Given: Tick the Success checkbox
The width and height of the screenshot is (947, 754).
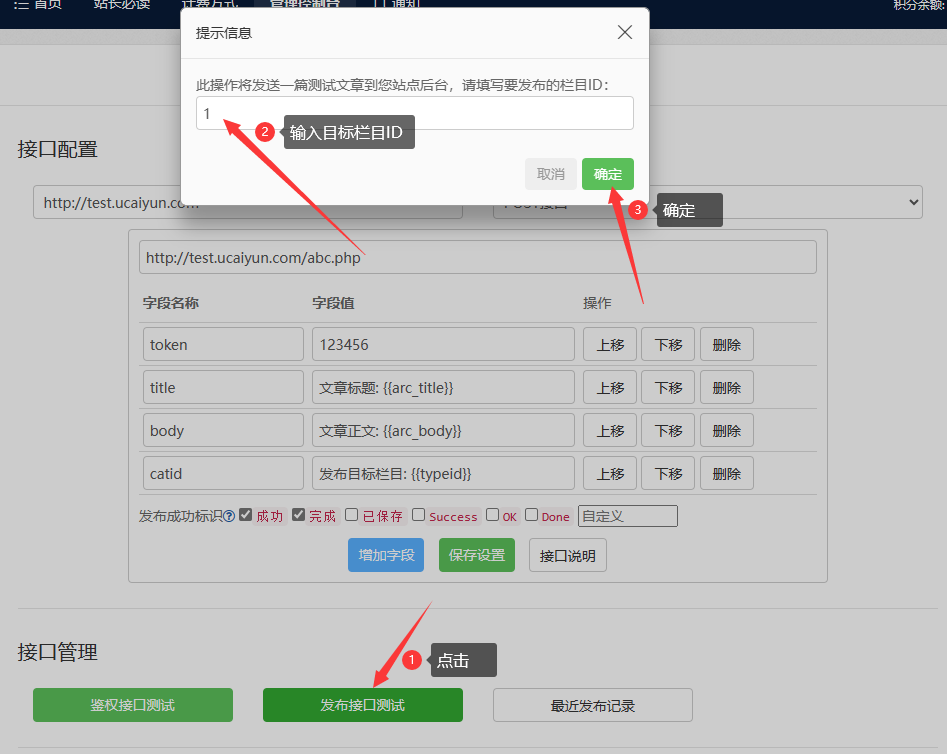Looking at the screenshot, I should pyautogui.click(x=418, y=515).
